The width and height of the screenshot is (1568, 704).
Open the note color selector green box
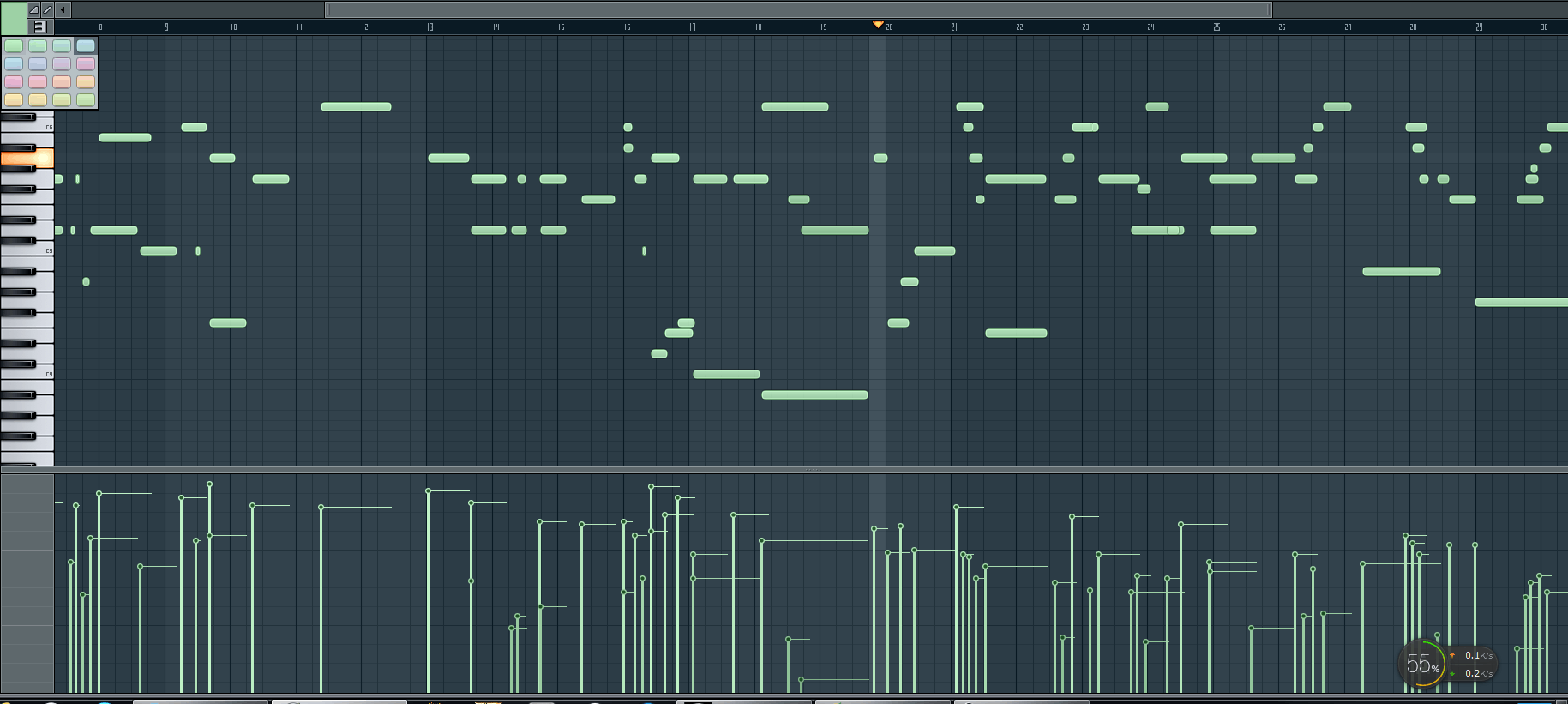point(14,18)
